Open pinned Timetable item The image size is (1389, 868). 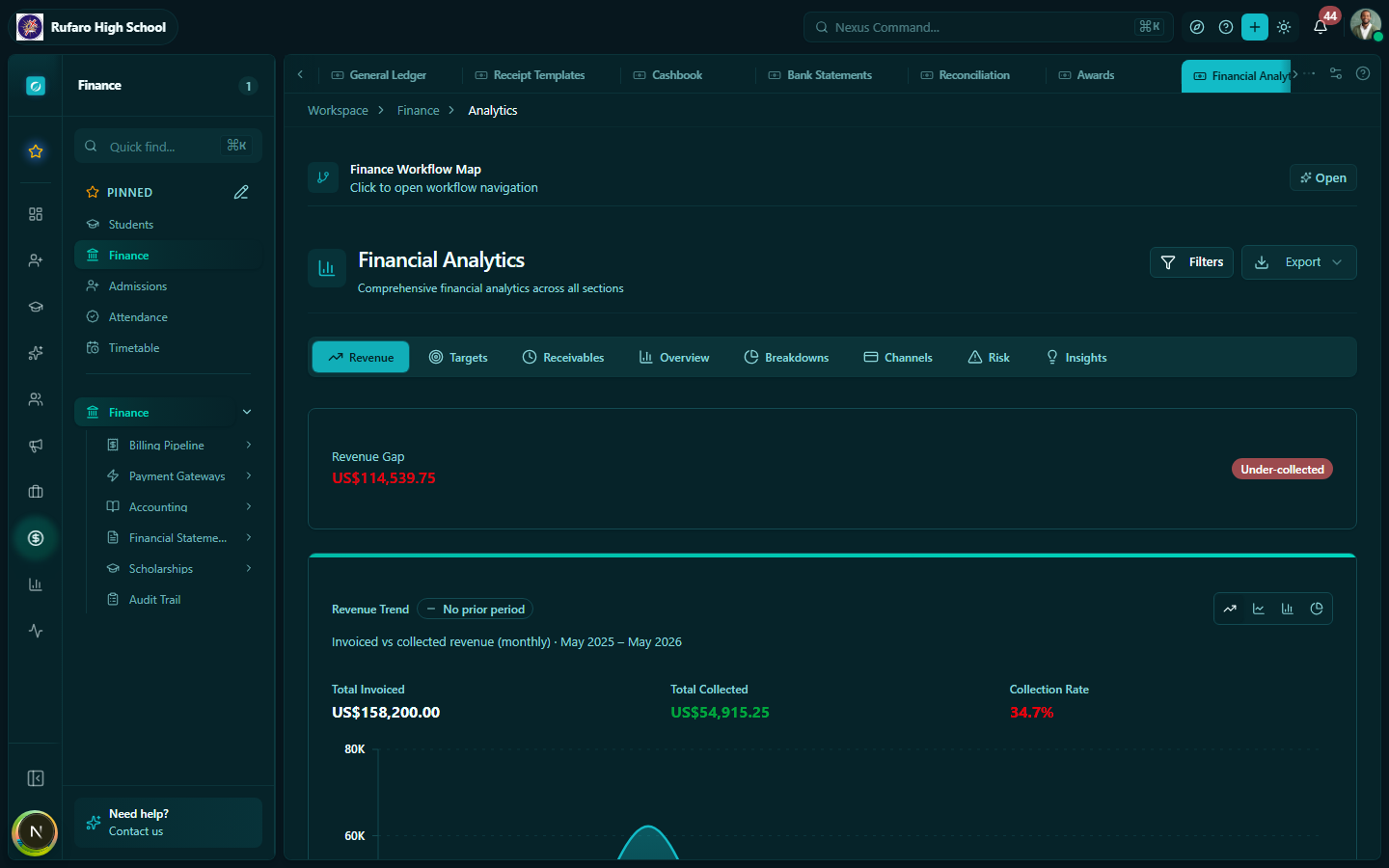tap(168, 348)
